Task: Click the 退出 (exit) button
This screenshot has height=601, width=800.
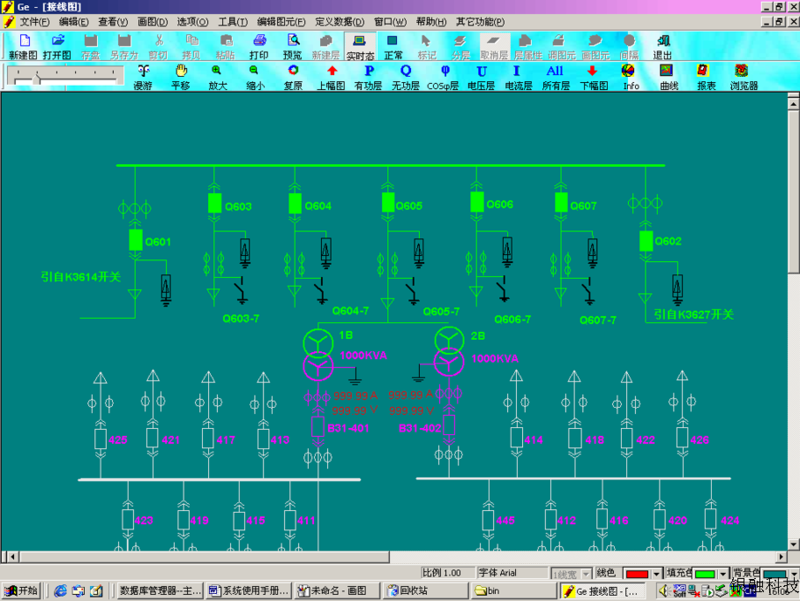Action: click(662, 47)
